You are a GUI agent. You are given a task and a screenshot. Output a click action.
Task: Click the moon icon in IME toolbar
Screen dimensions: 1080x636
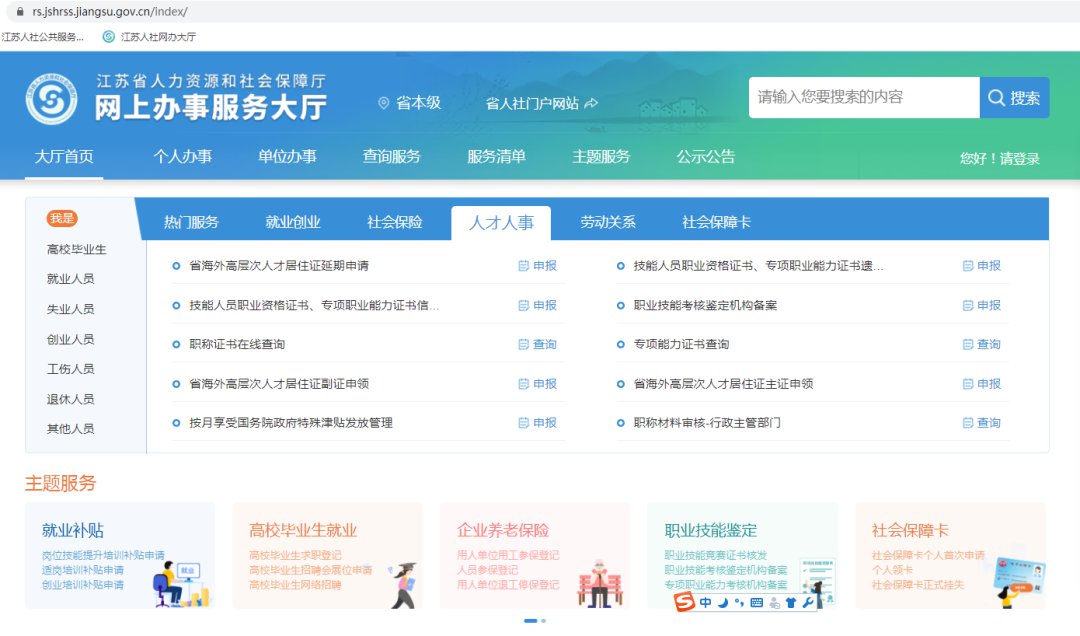point(722,603)
